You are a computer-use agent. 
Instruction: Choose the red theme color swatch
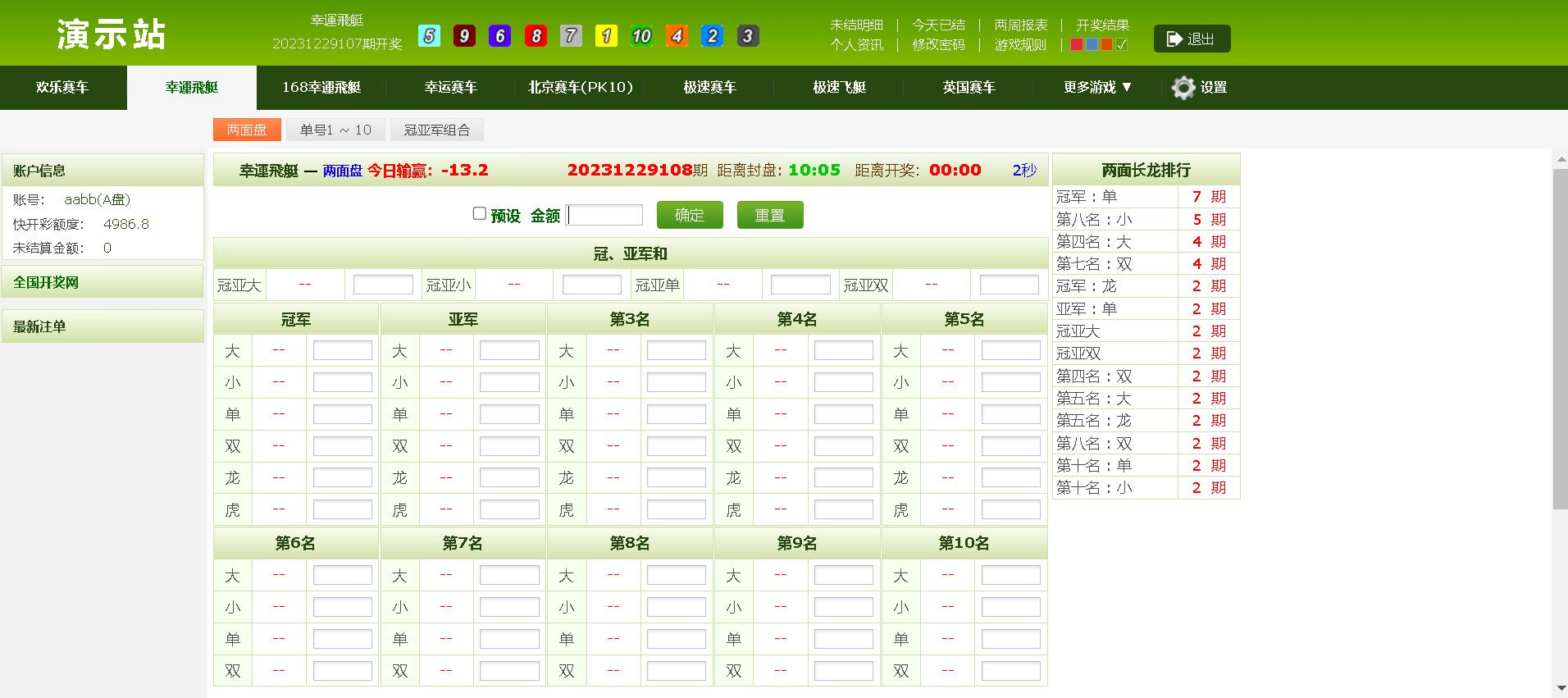tap(1077, 44)
